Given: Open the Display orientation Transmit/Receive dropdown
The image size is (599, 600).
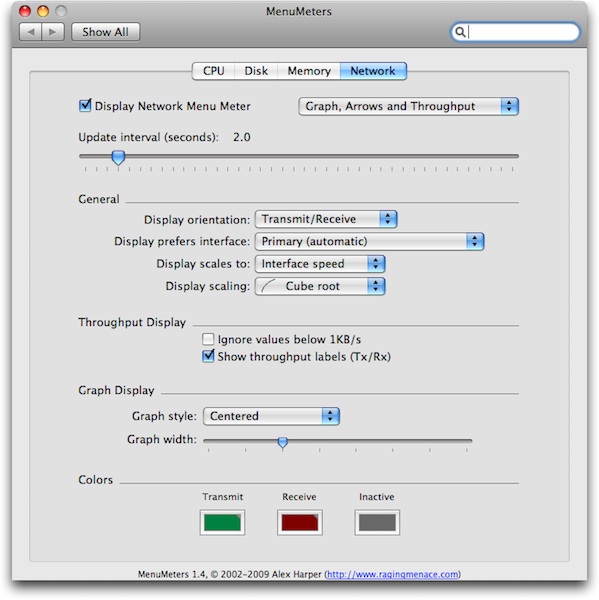Looking at the screenshot, I should 326,219.
